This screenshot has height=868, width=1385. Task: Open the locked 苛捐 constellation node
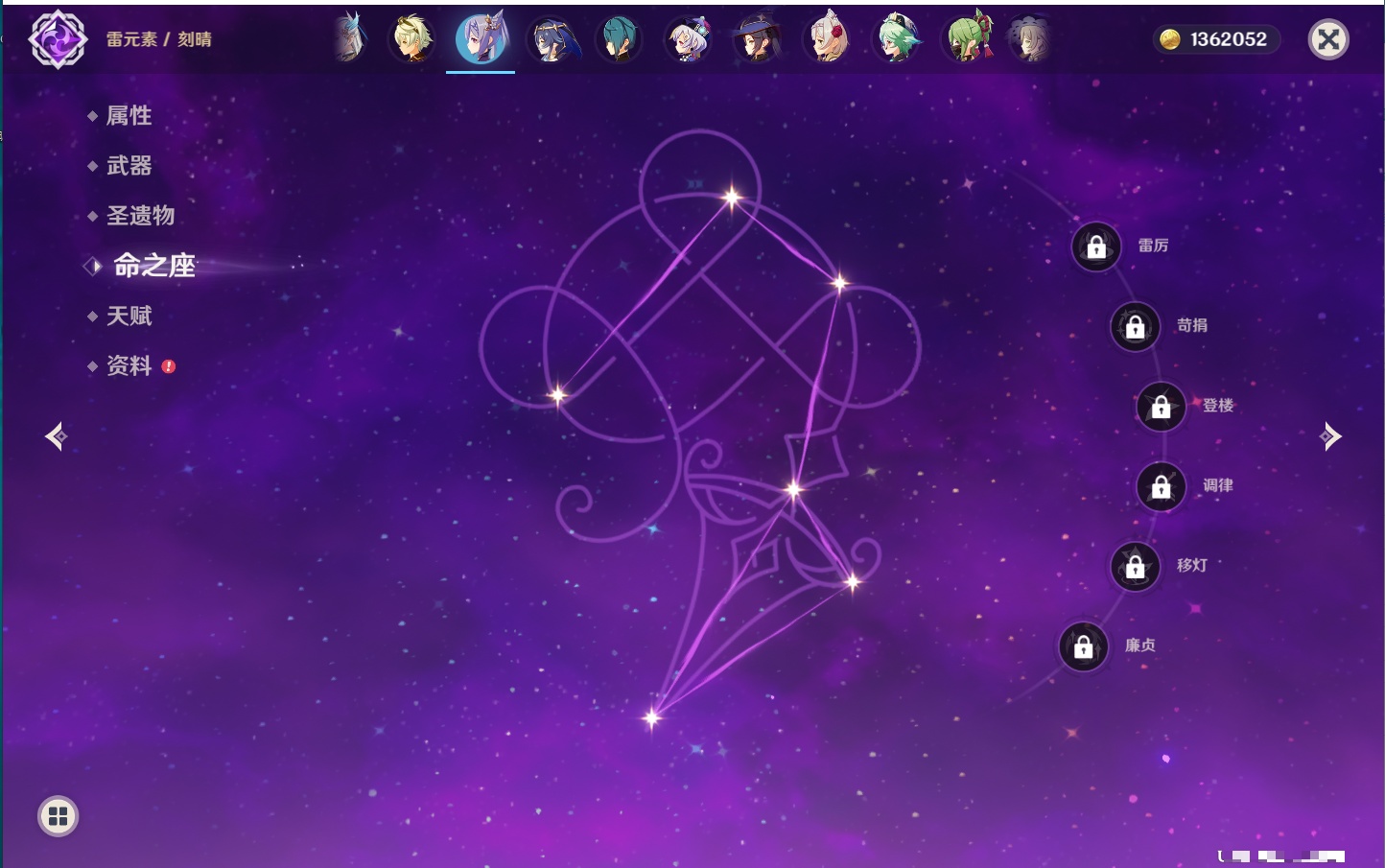click(1136, 327)
